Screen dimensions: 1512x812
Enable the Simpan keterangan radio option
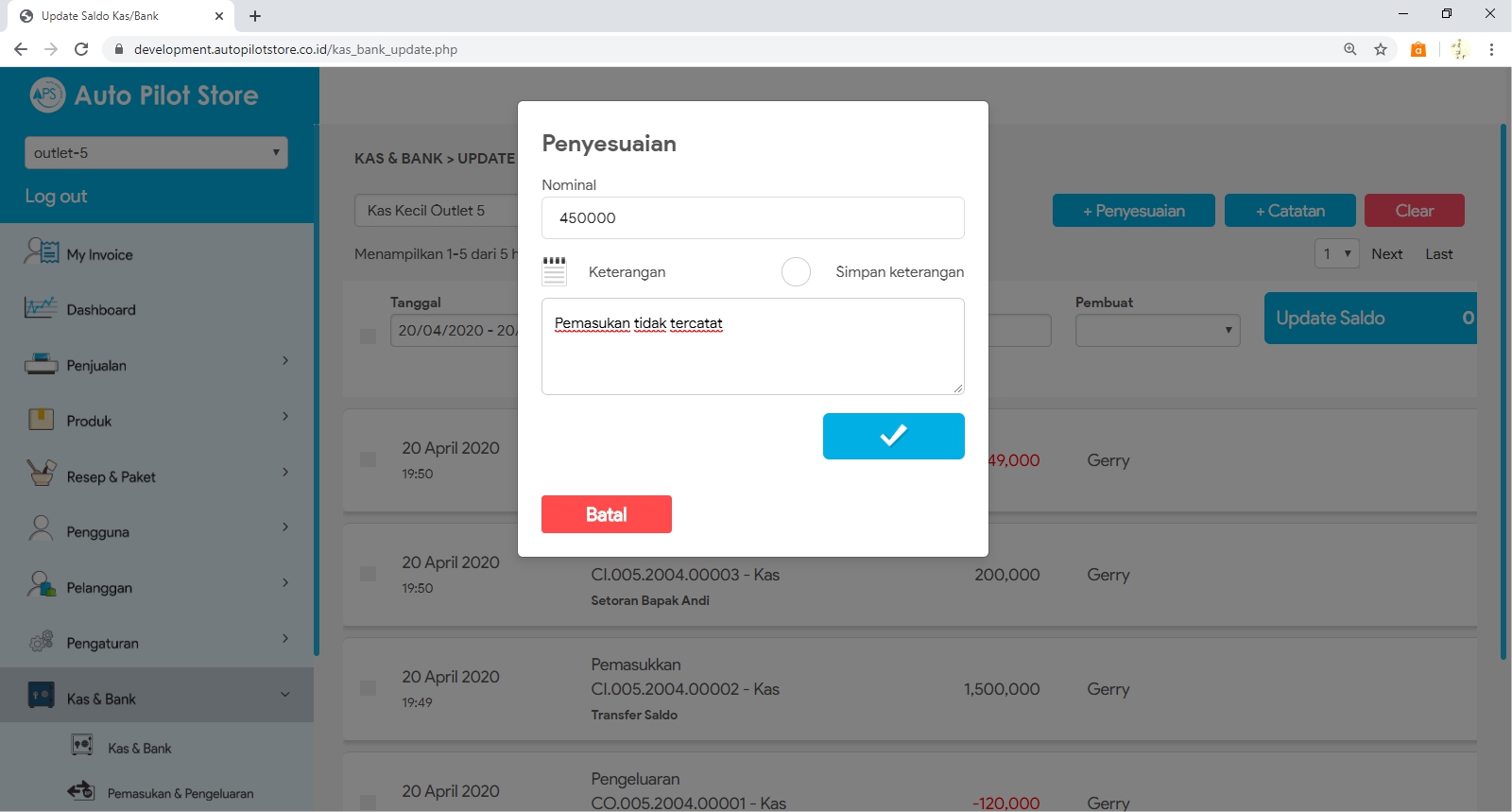(x=796, y=272)
